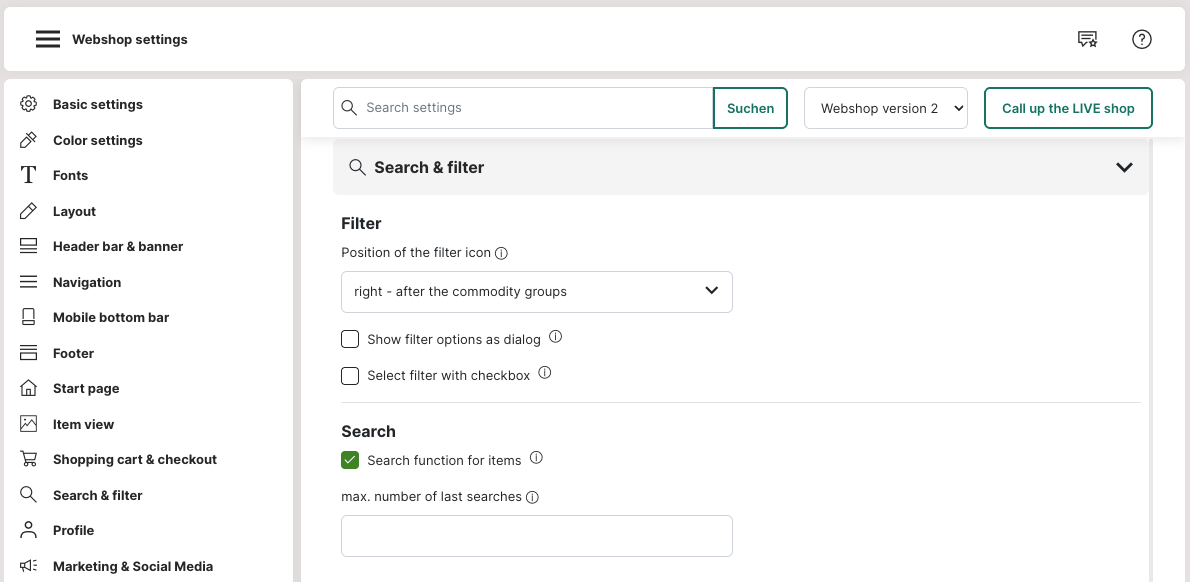Click info icon beside Search function for items

coord(536,458)
